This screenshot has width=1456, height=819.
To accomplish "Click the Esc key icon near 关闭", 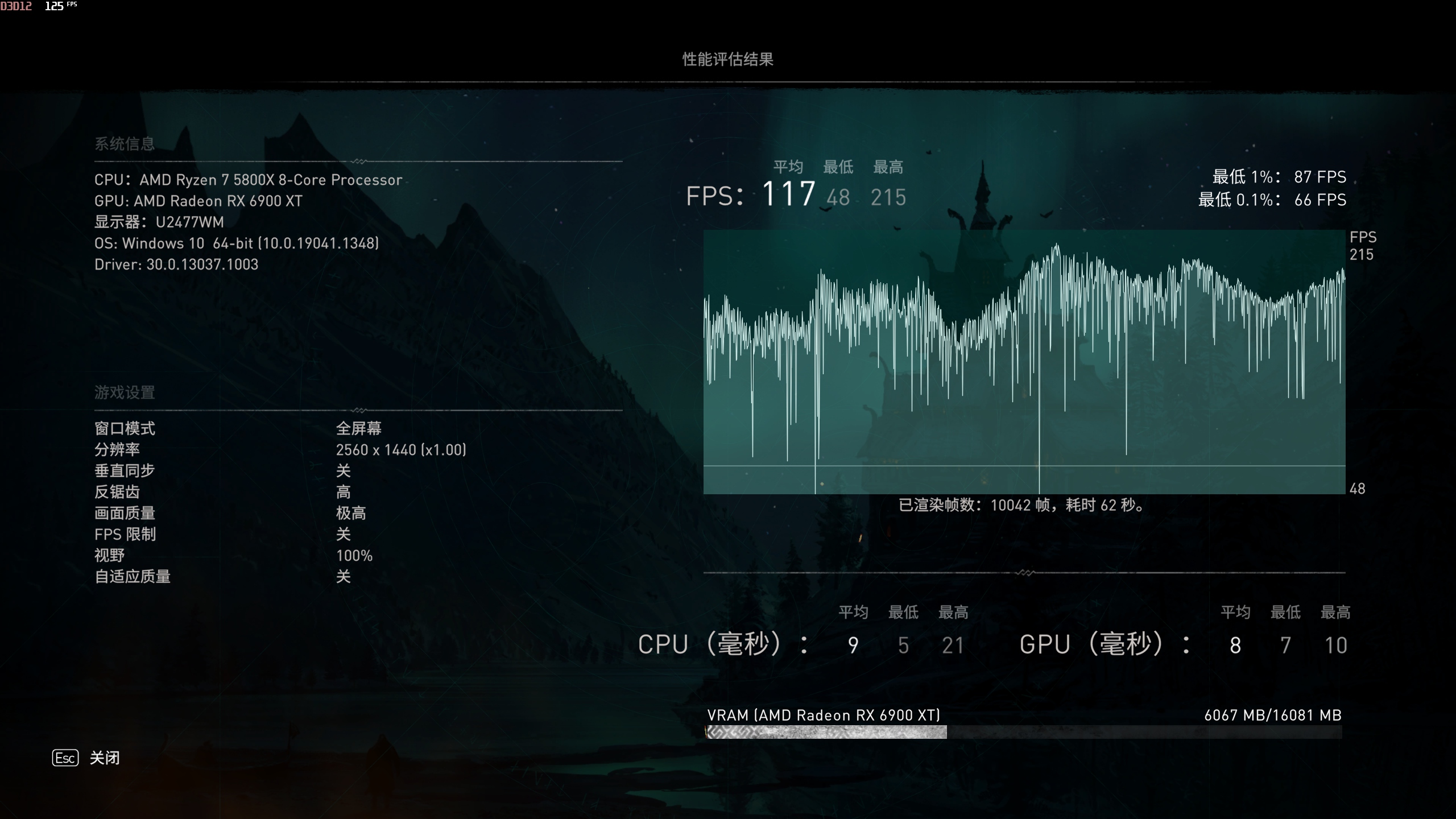I will pyautogui.click(x=65, y=758).
